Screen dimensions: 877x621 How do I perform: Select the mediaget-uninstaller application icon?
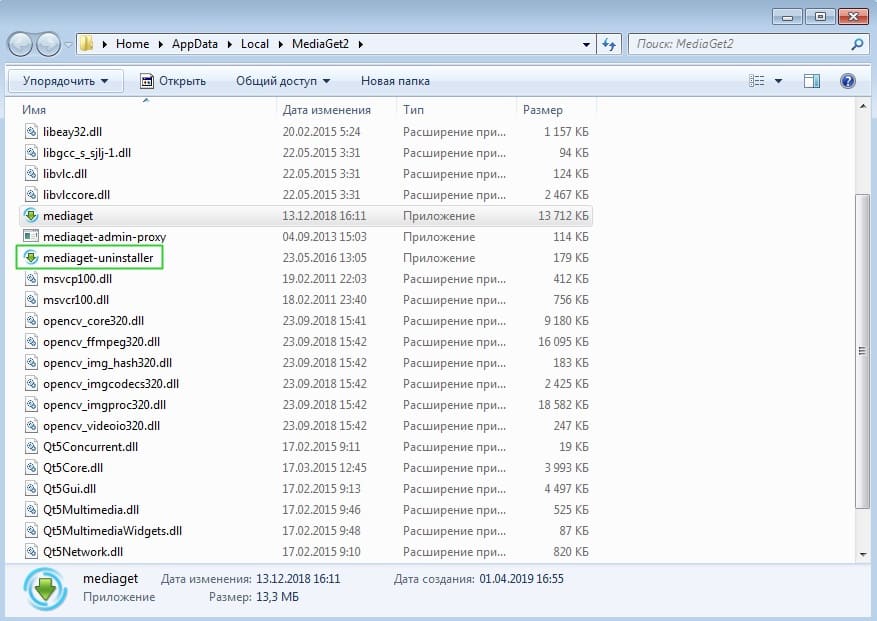31,257
